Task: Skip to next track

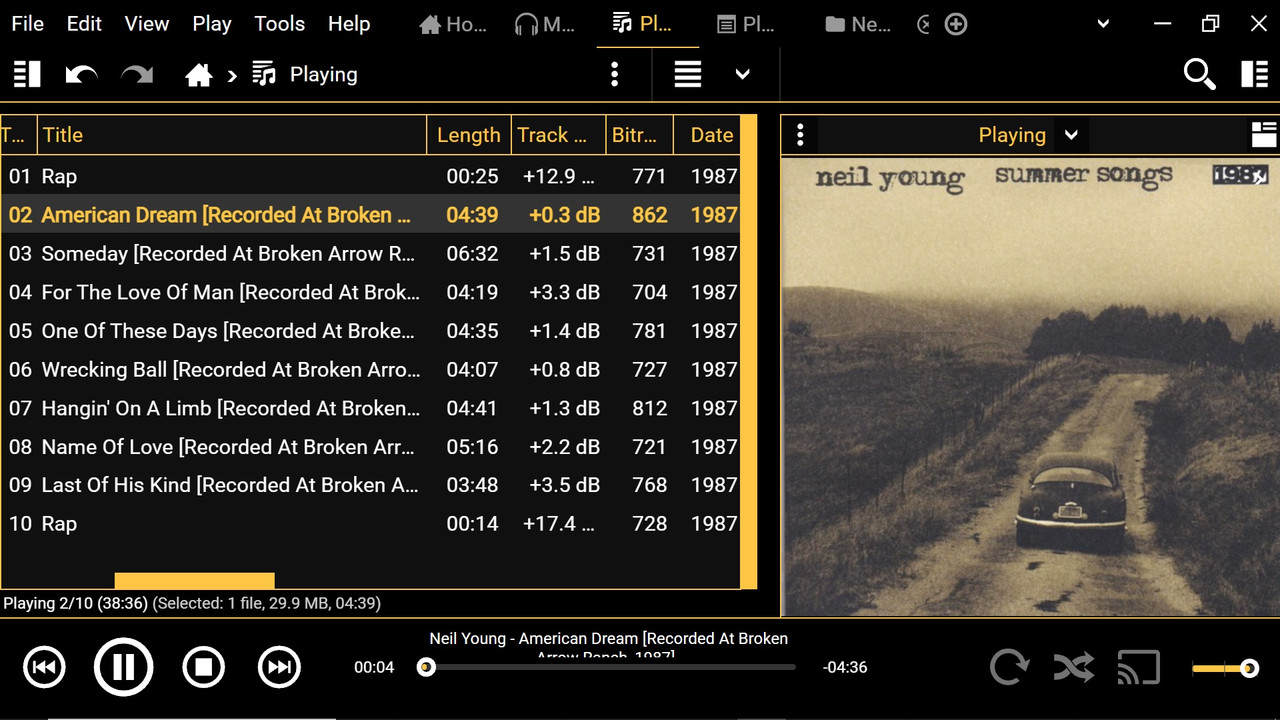Action: click(280, 667)
